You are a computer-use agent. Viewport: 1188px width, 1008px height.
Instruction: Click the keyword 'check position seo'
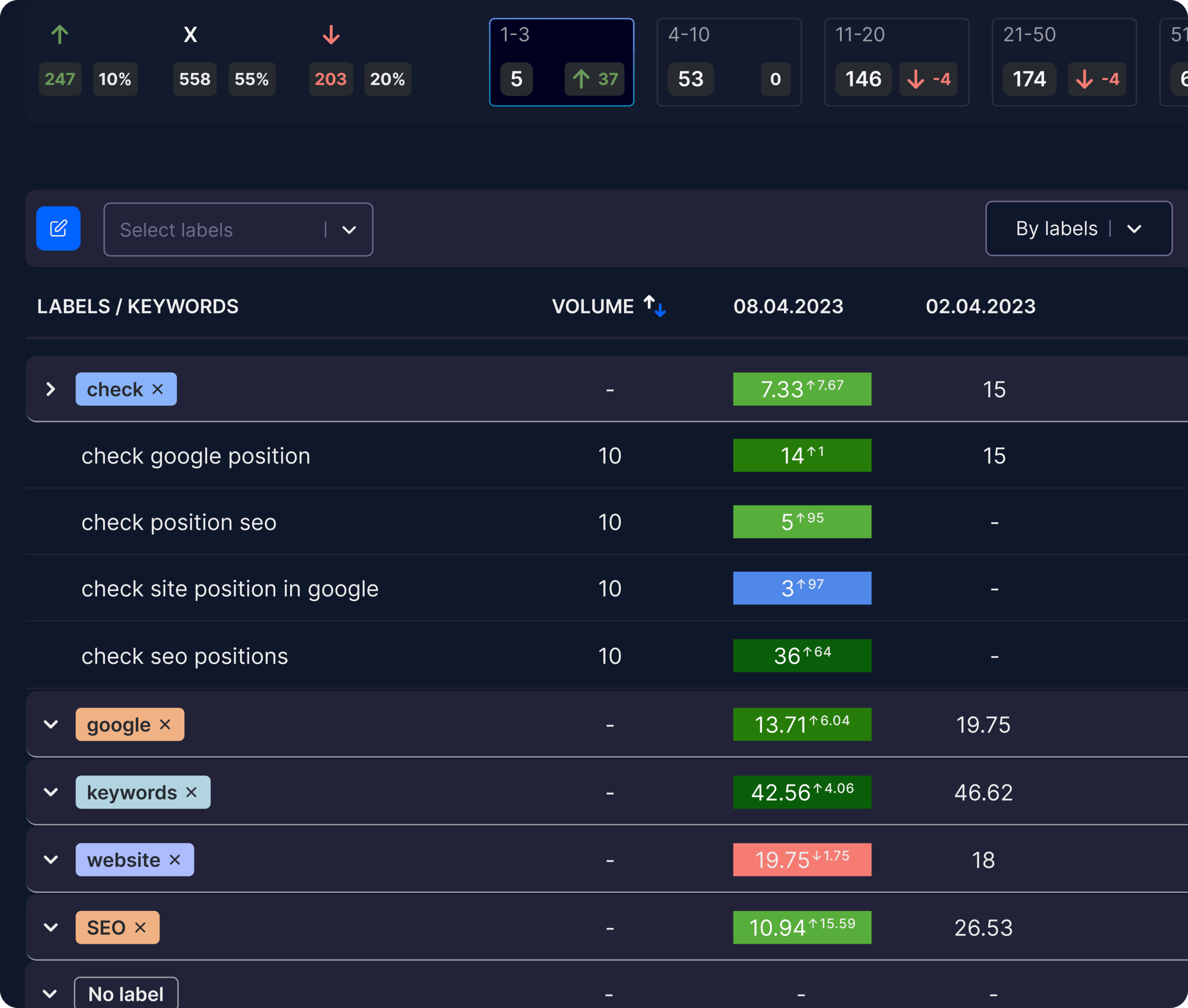point(179,522)
